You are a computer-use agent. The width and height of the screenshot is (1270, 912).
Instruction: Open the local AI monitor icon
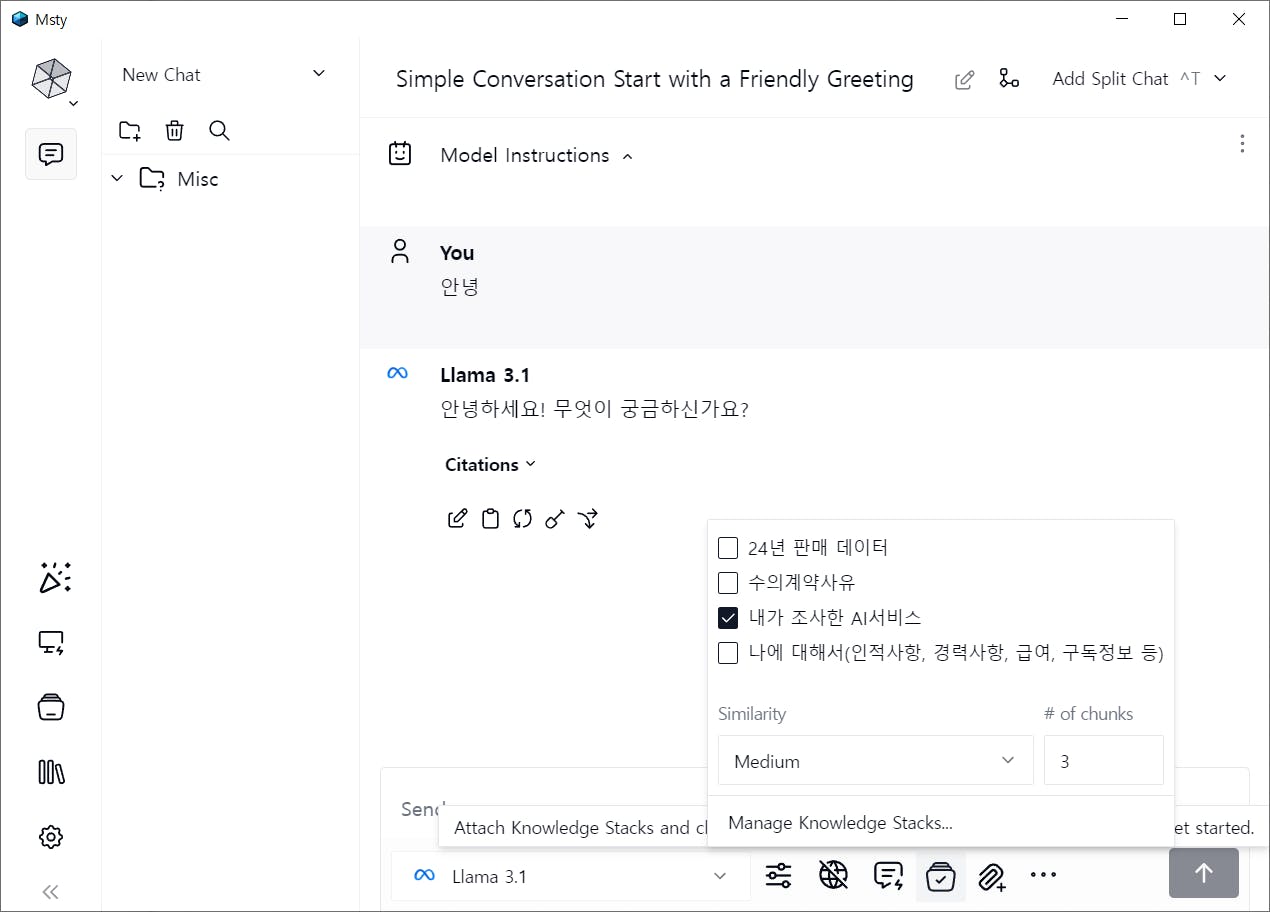51,643
